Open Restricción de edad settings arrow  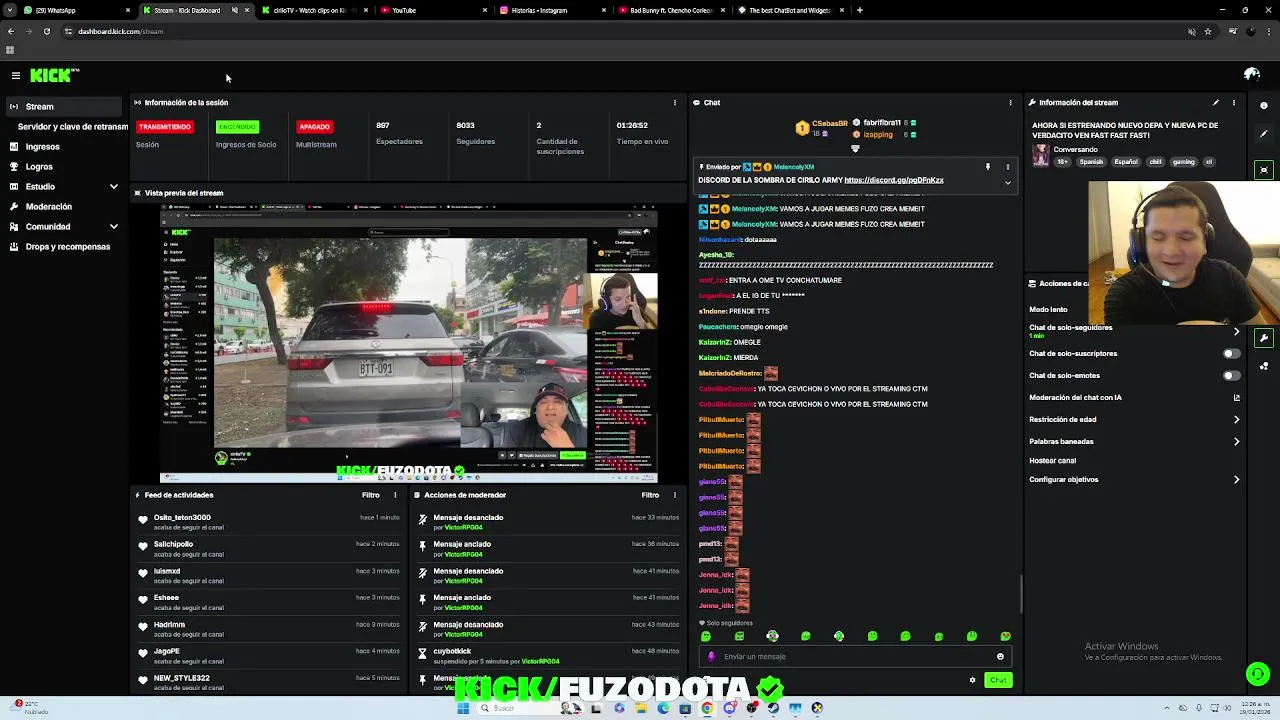[x=1236, y=419]
